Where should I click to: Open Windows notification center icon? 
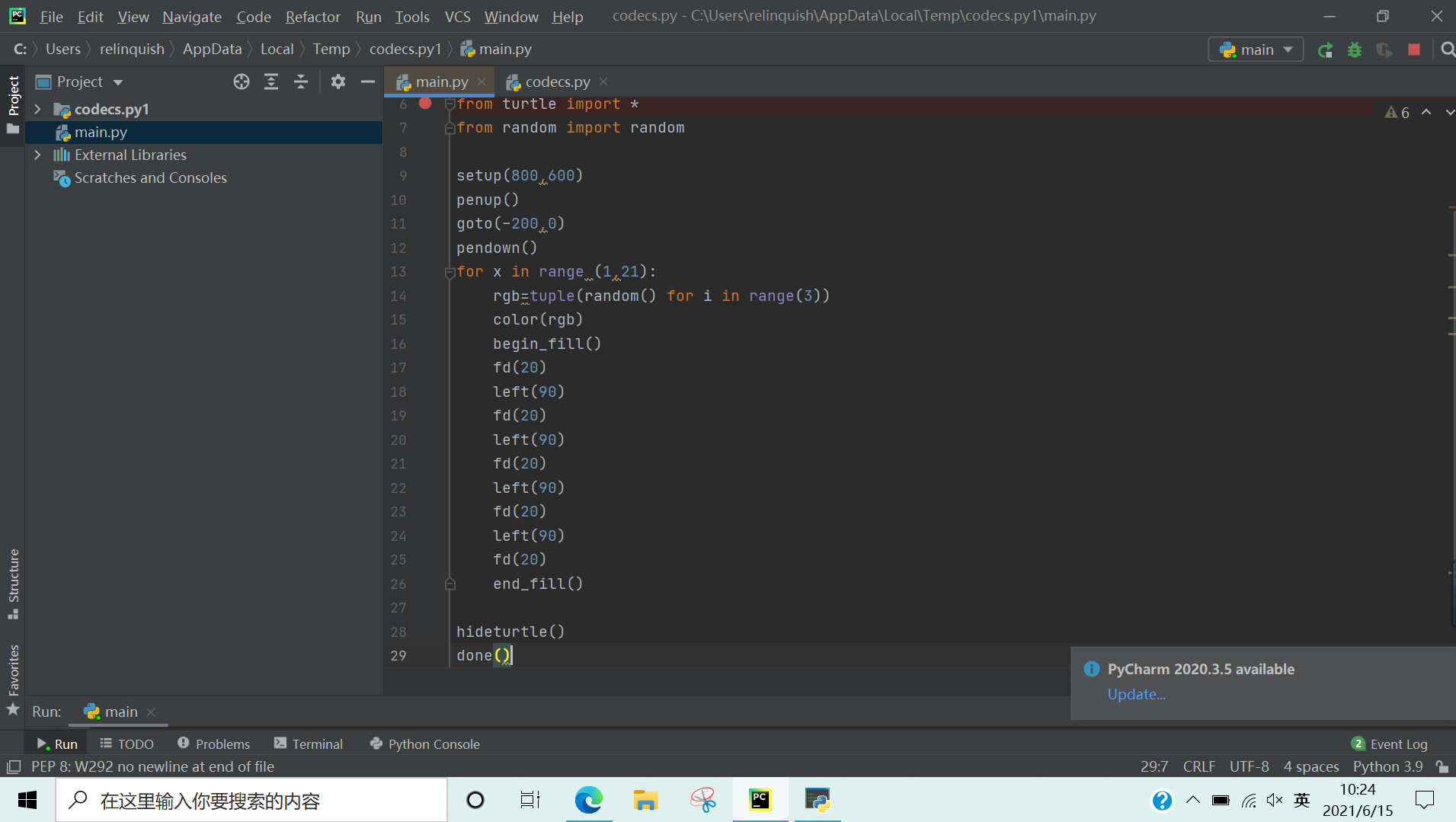(1424, 800)
